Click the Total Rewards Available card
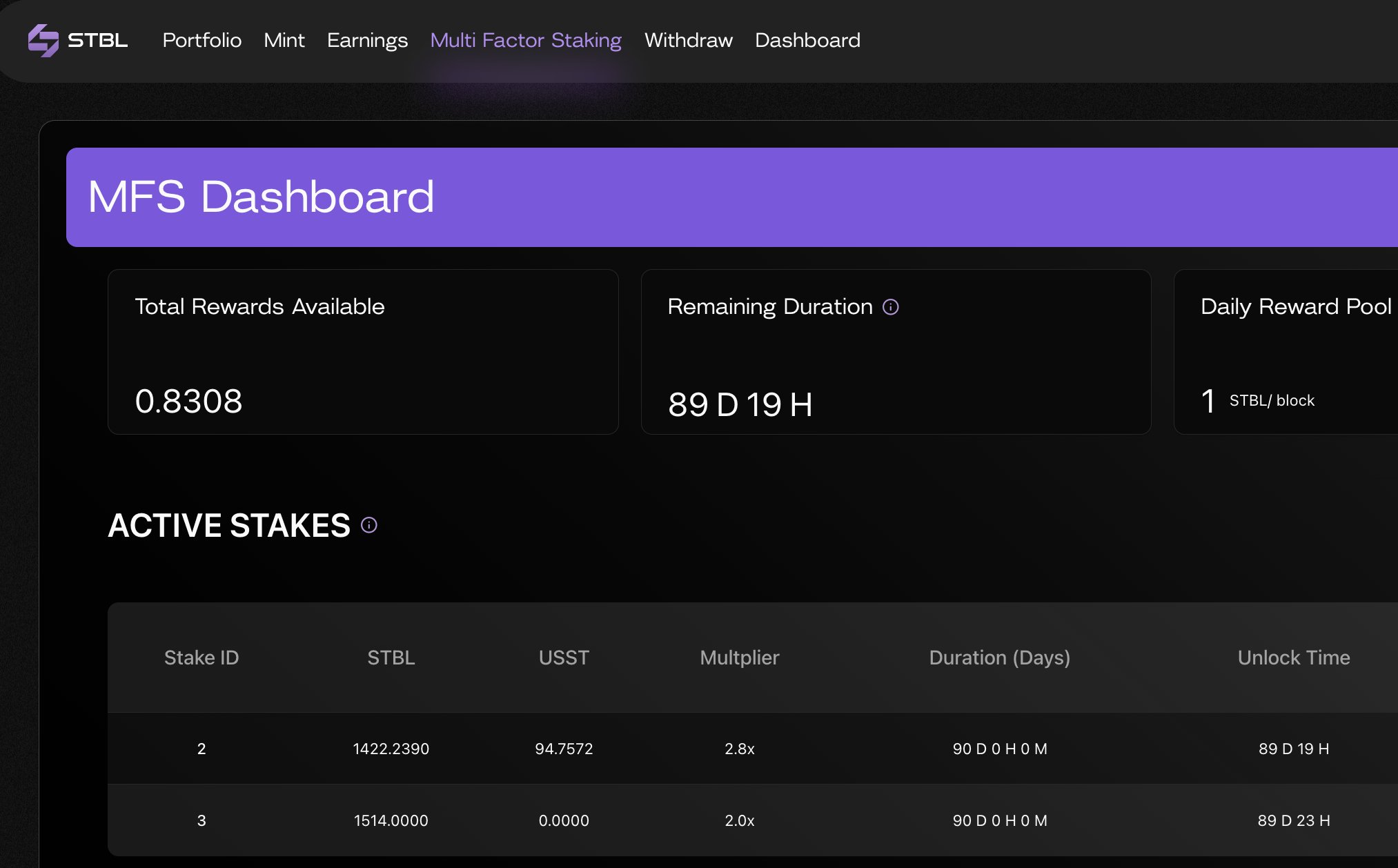This screenshot has width=1398, height=868. click(363, 352)
